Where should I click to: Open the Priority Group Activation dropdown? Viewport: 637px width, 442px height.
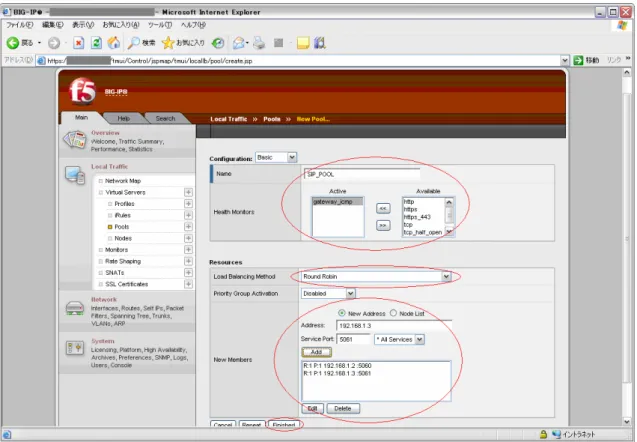click(x=328, y=293)
